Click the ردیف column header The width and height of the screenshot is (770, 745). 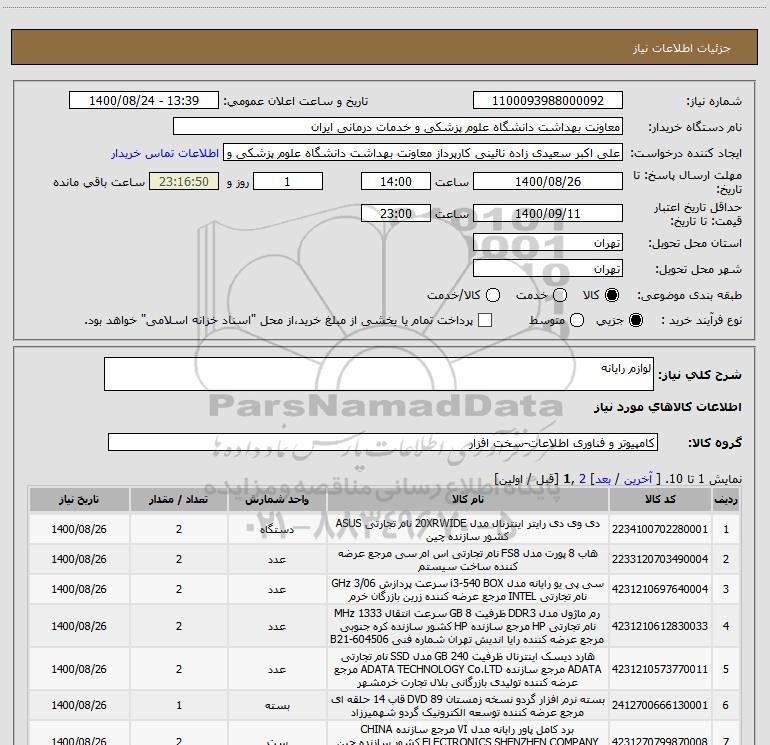(x=726, y=499)
